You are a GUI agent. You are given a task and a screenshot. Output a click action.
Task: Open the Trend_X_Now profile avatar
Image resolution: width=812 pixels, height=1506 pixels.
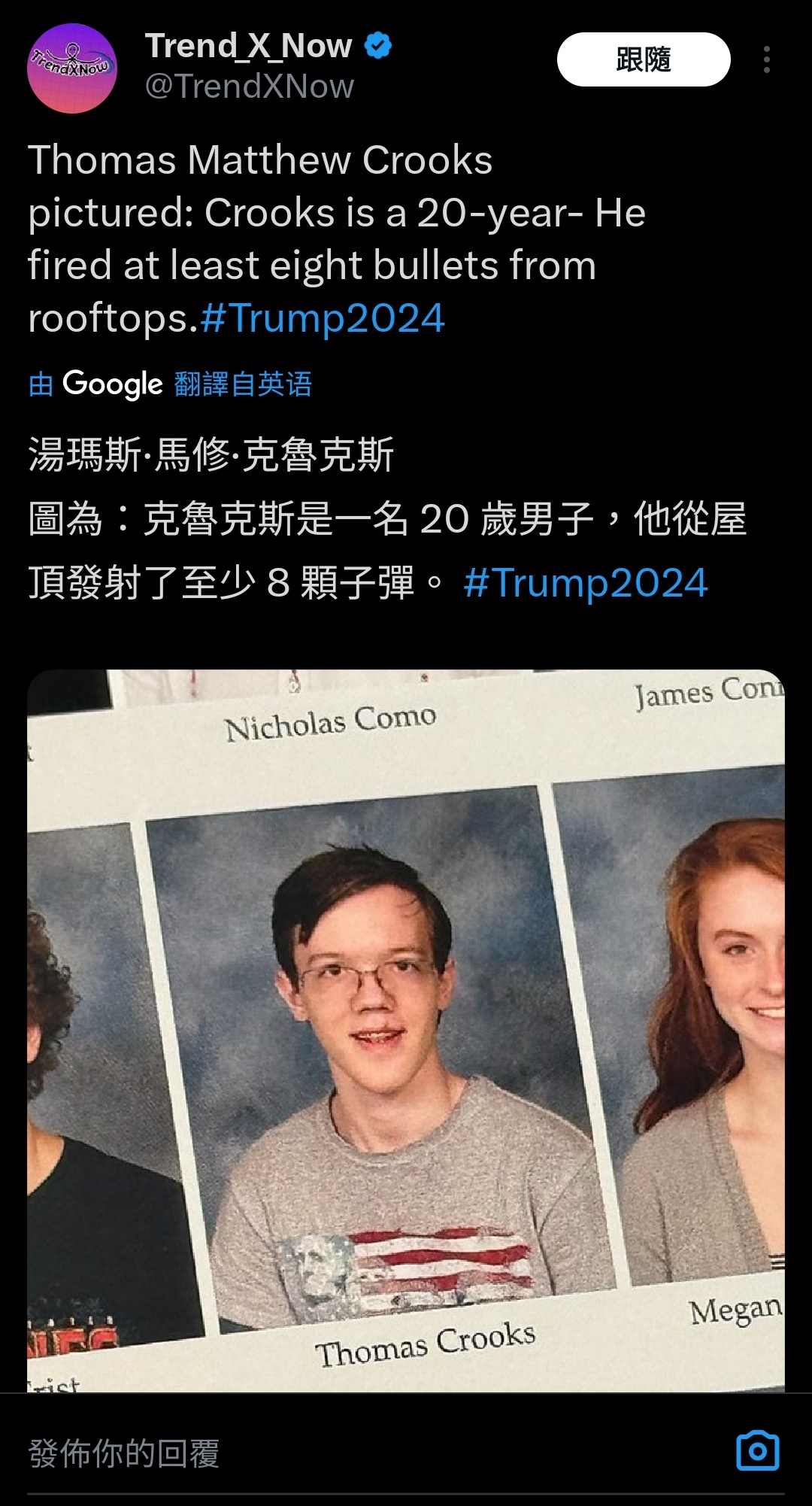[x=72, y=68]
